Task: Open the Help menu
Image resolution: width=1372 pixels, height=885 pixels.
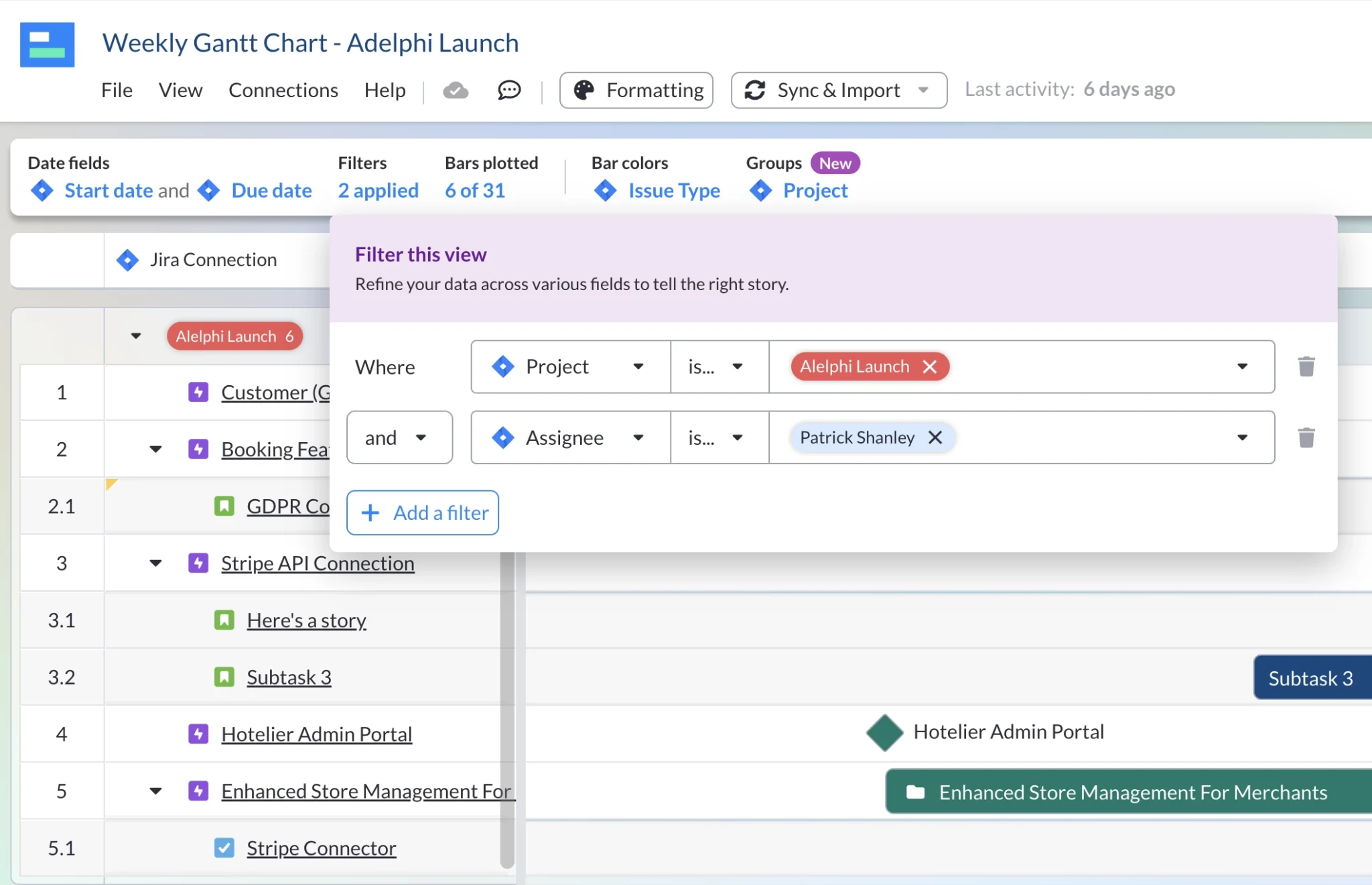Action: point(385,90)
